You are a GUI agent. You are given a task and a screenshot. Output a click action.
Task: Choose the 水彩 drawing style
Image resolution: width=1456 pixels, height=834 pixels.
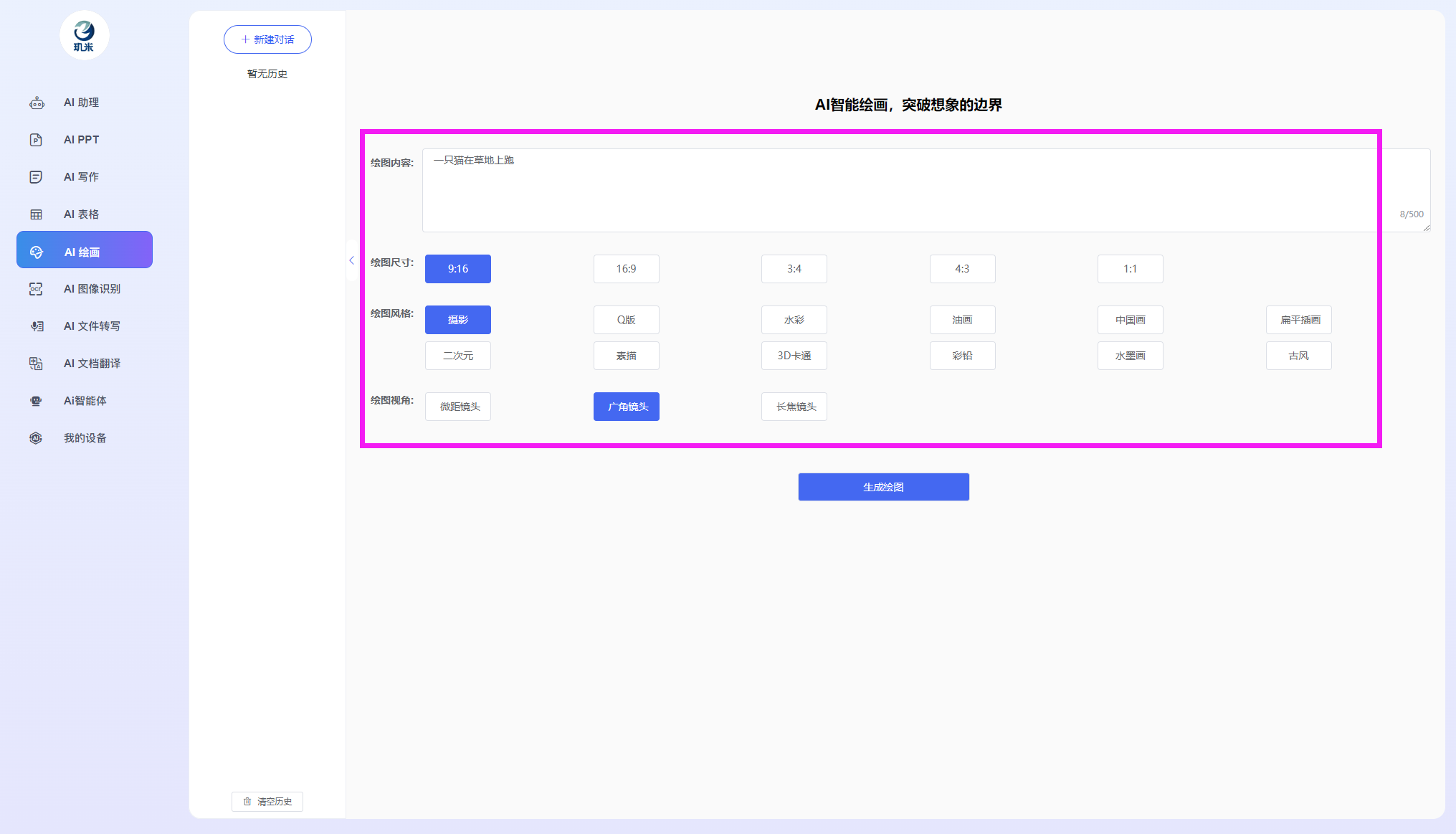tap(794, 320)
